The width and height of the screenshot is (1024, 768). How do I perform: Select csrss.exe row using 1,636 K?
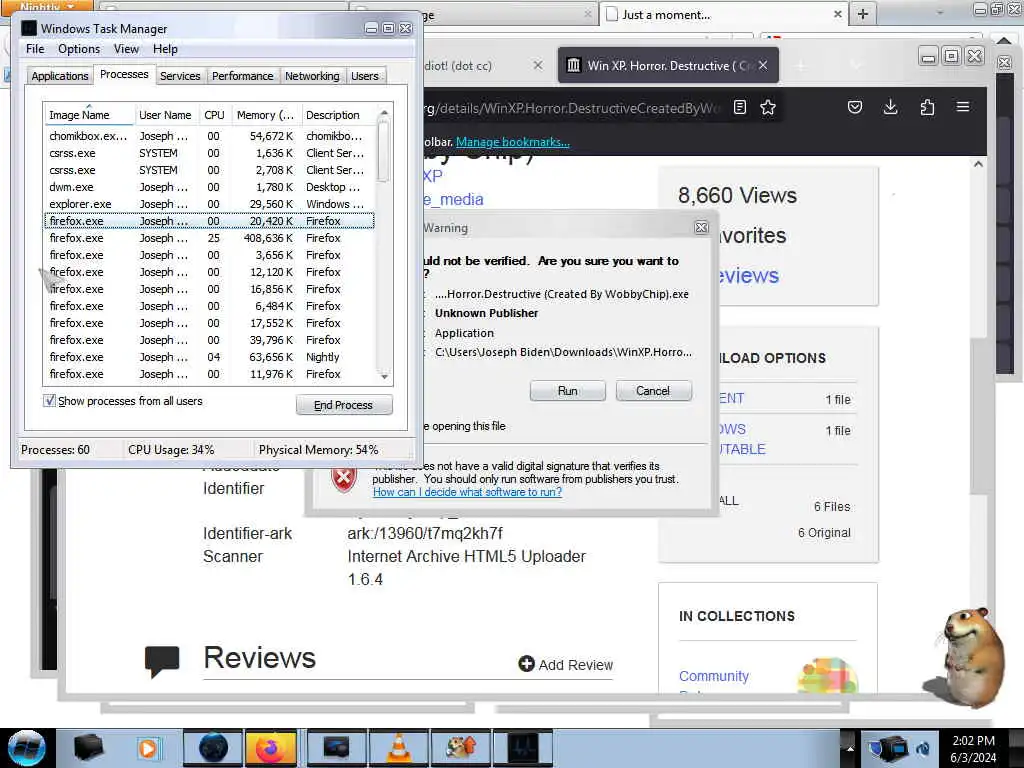[x=209, y=153]
